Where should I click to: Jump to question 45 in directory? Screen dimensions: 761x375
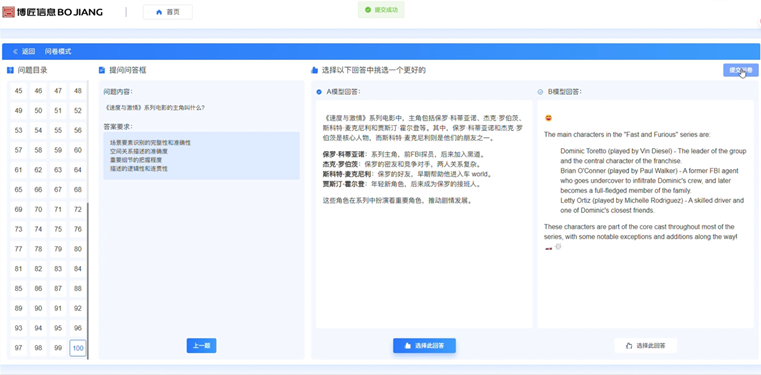click(18, 91)
